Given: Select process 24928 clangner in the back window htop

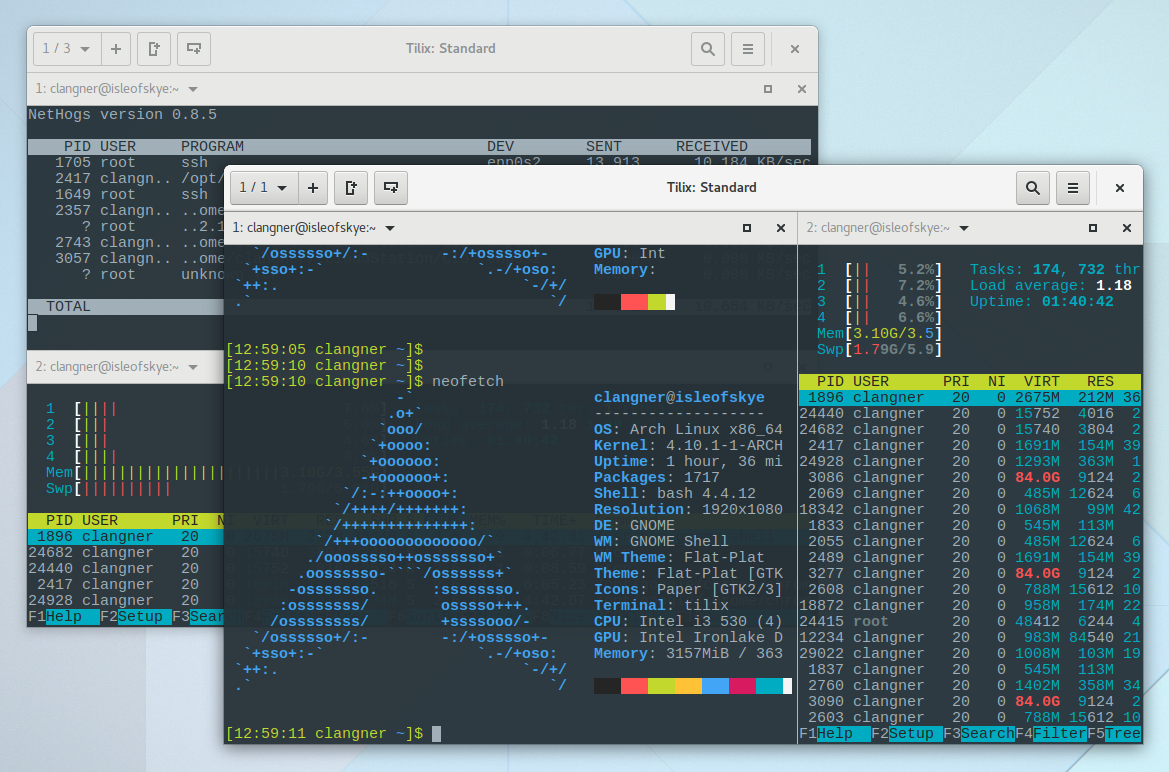Looking at the screenshot, I should coord(126,600).
